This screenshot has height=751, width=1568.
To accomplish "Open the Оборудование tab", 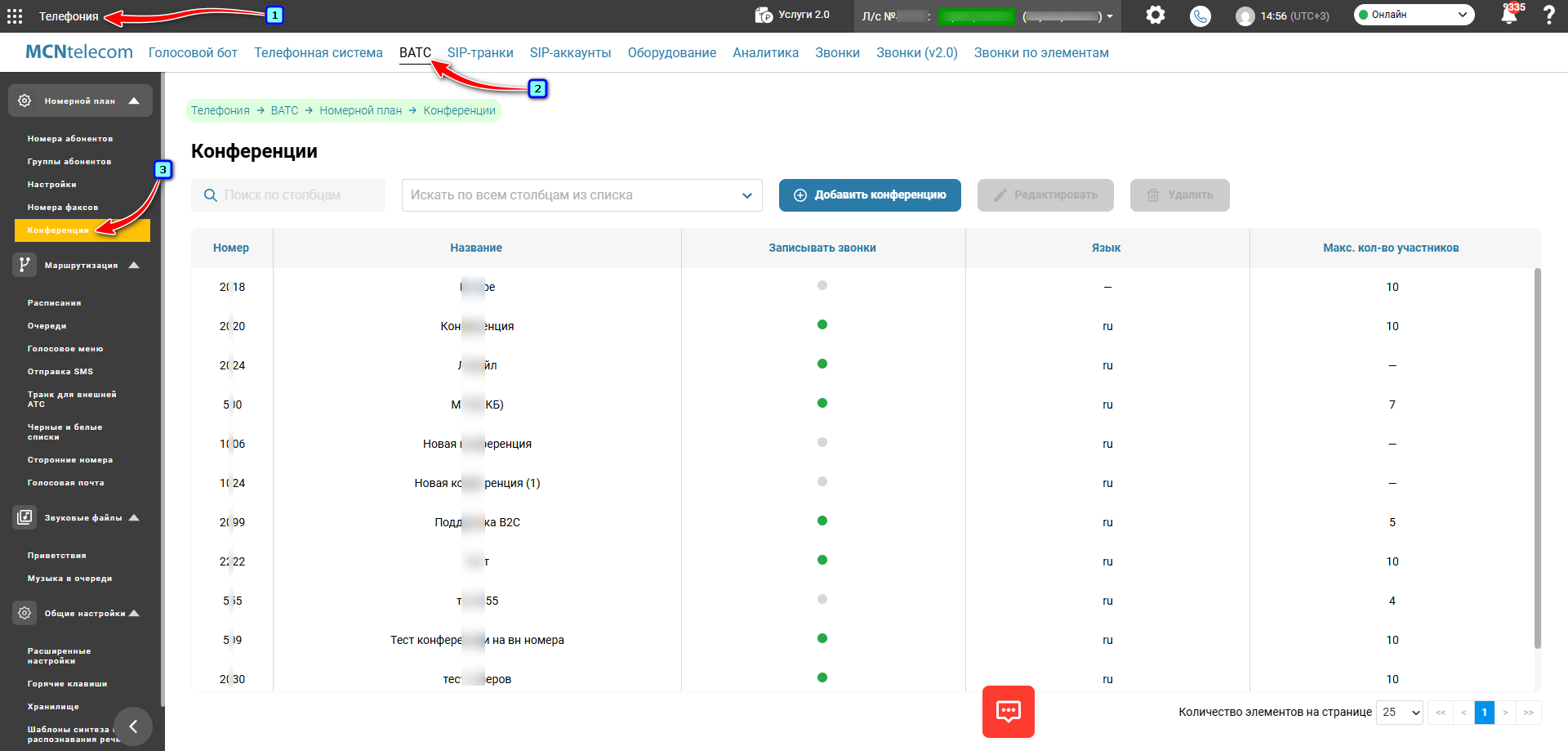I will coord(671,52).
